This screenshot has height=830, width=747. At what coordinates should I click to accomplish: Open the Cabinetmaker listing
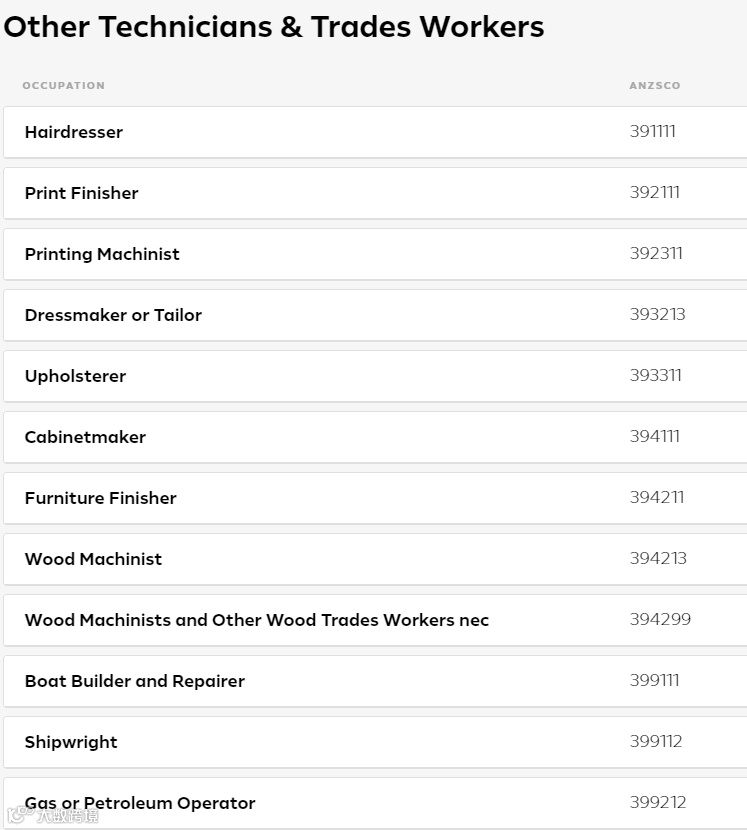point(85,437)
